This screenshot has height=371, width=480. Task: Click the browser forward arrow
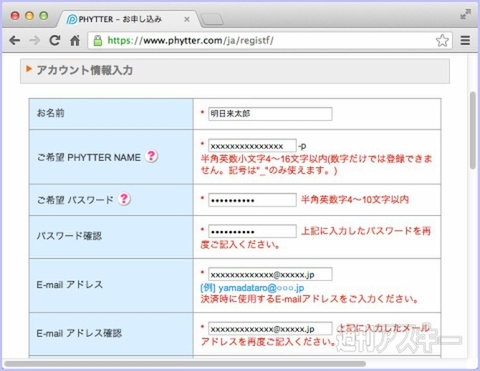(x=34, y=41)
